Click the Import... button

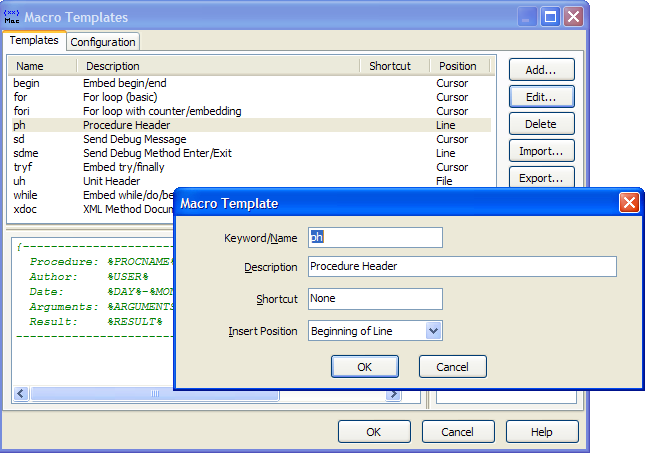click(541, 151)
